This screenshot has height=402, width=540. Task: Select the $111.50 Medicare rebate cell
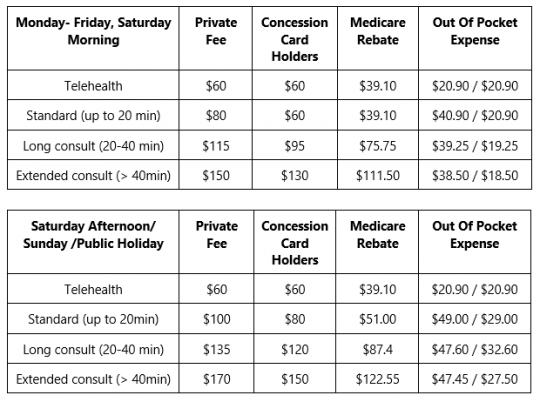378,176
